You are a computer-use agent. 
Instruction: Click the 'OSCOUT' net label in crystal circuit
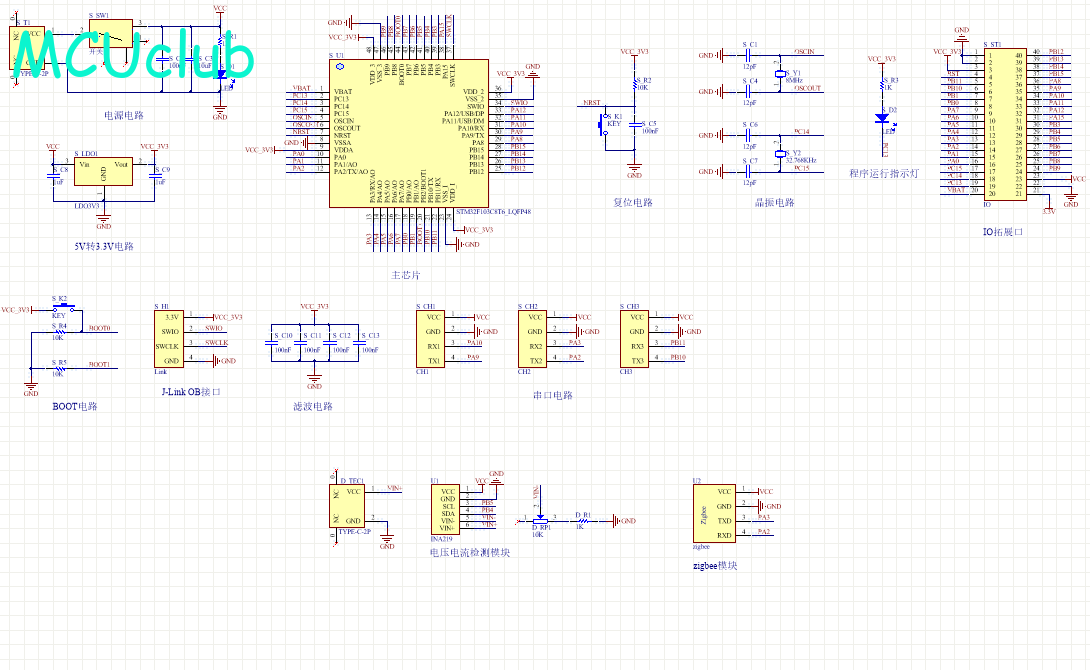tap(808, 88)
